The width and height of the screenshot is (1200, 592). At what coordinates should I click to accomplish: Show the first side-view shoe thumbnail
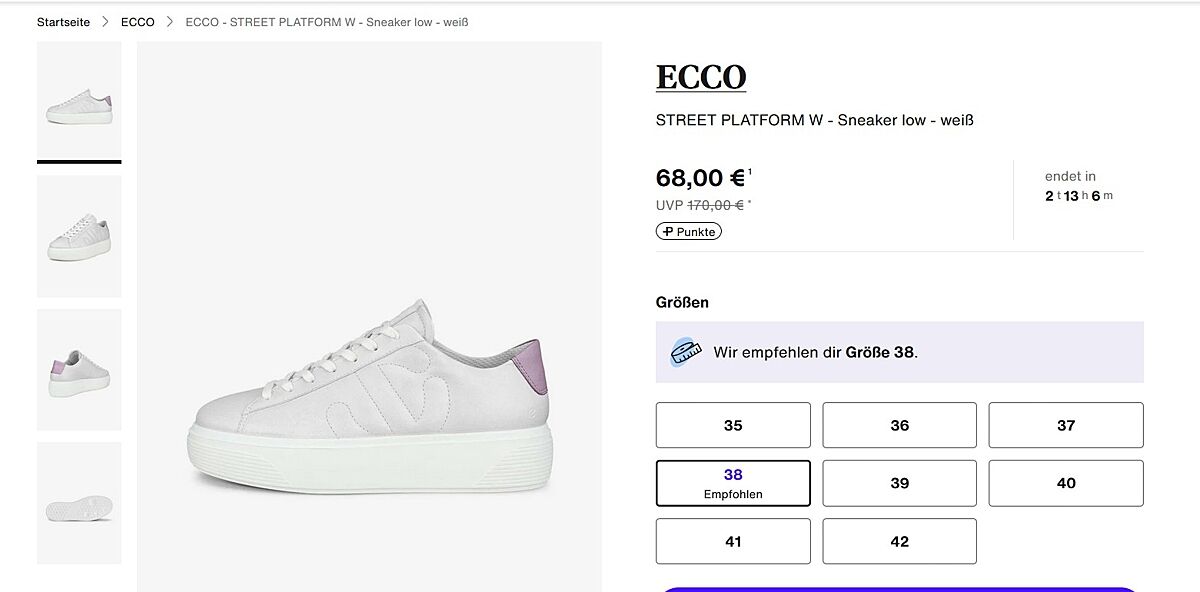pyautogui.click(x=79, y=103)
